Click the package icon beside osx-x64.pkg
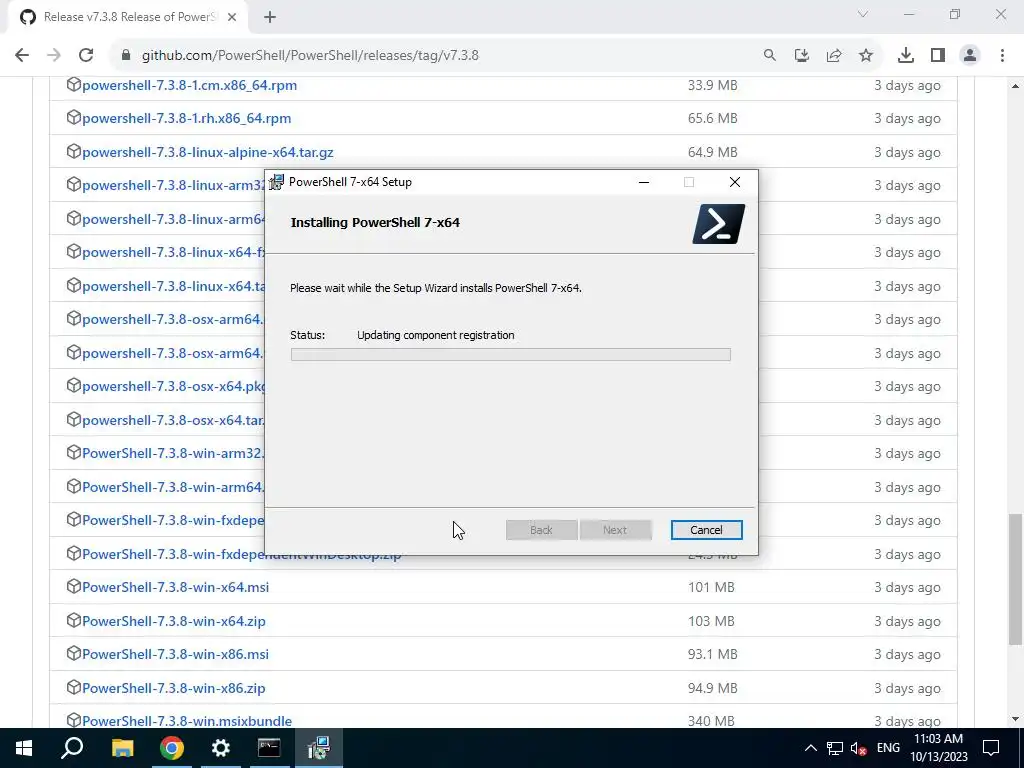 coord(74,385)
